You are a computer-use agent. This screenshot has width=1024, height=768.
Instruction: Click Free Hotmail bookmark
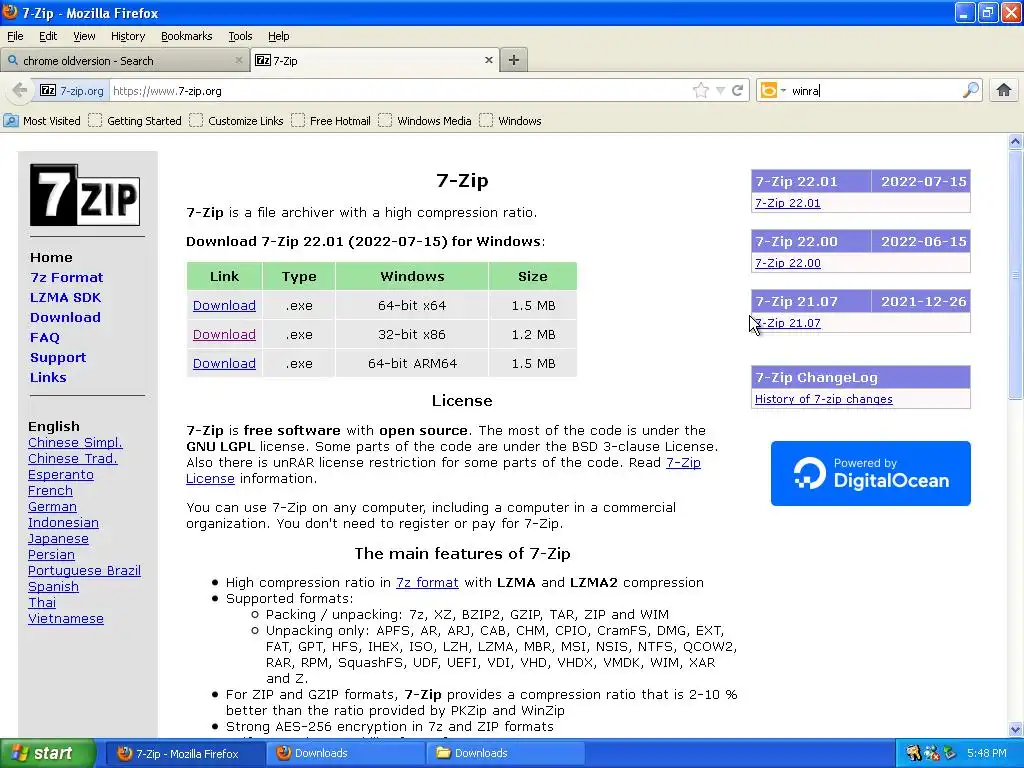coord(331,121)
